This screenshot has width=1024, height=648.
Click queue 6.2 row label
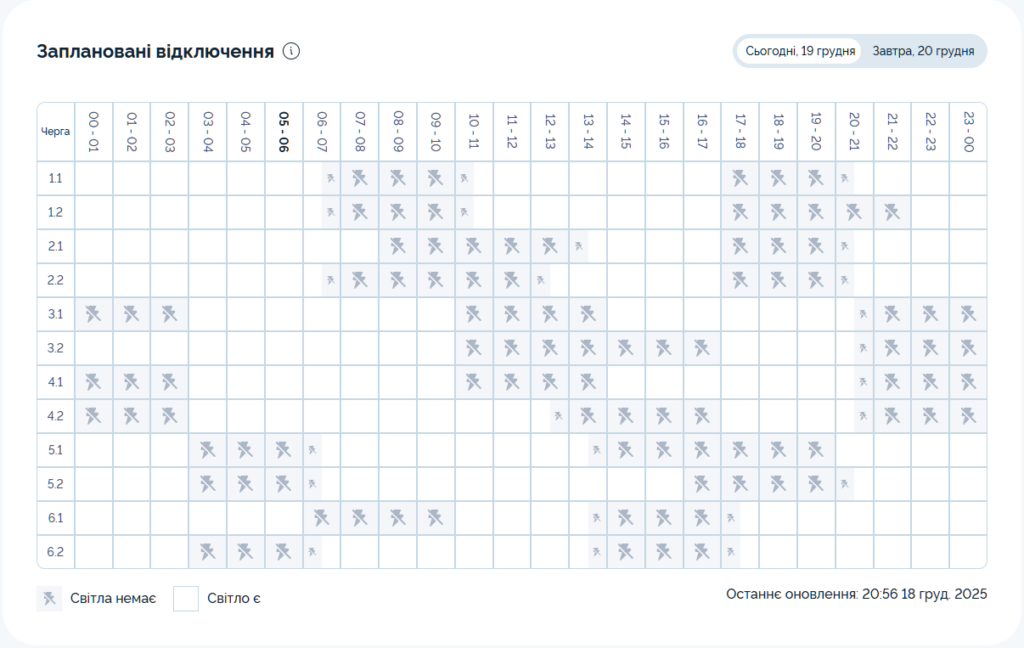55,551
